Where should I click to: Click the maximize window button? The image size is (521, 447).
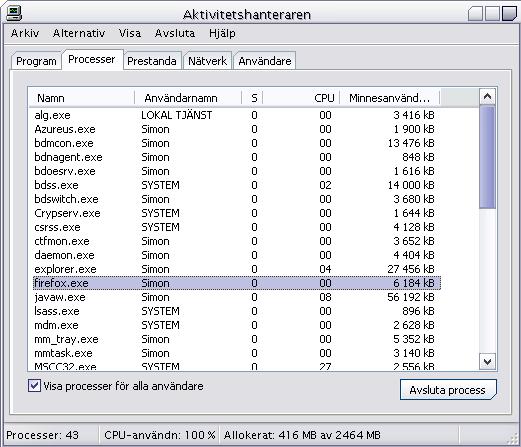[x=492, y=14]
